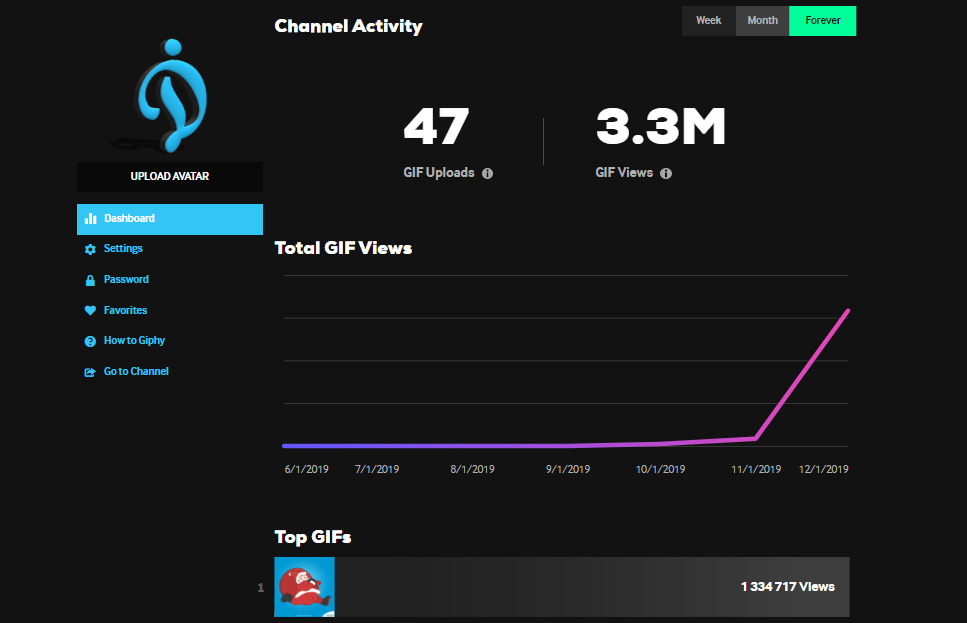Open the Favorites menu item
The height and width of the screenshot is (623, 967).
(x=125, y=311)
